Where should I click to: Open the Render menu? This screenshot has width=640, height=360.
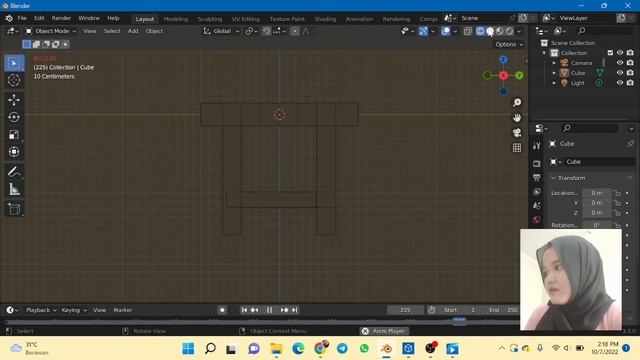[61, 18]
